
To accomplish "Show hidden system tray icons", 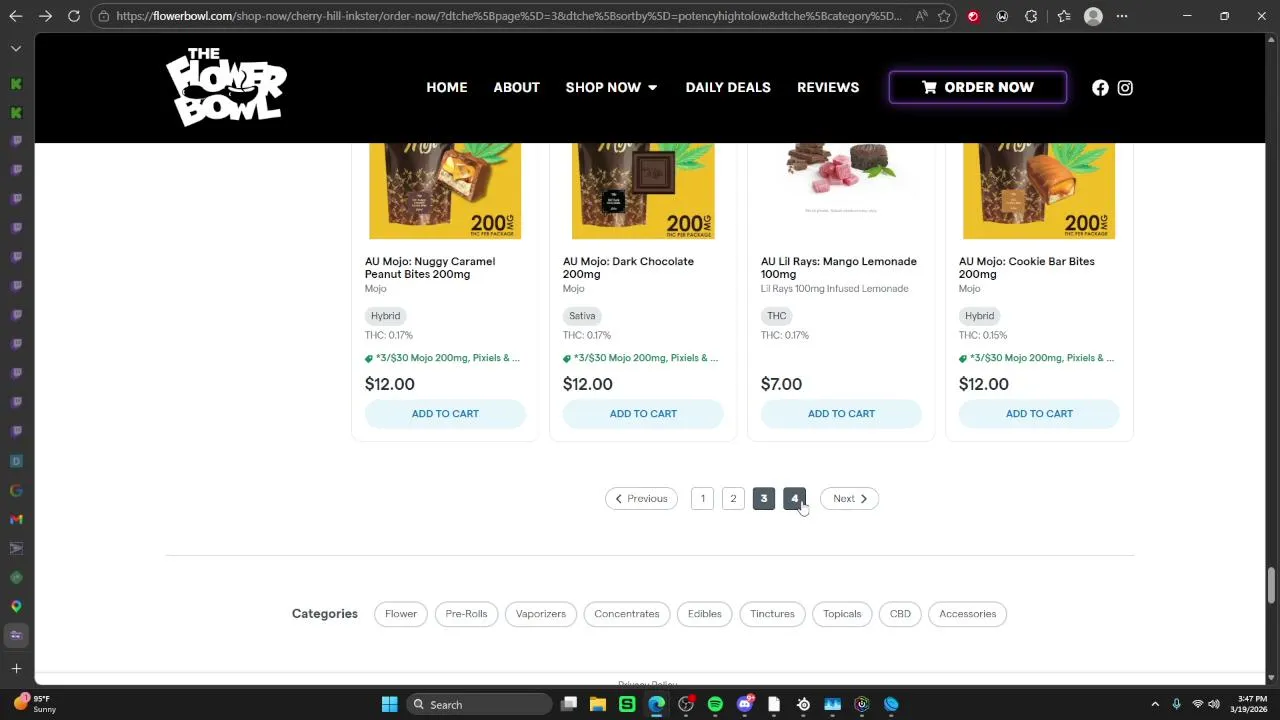I will tap(1155, 705).
